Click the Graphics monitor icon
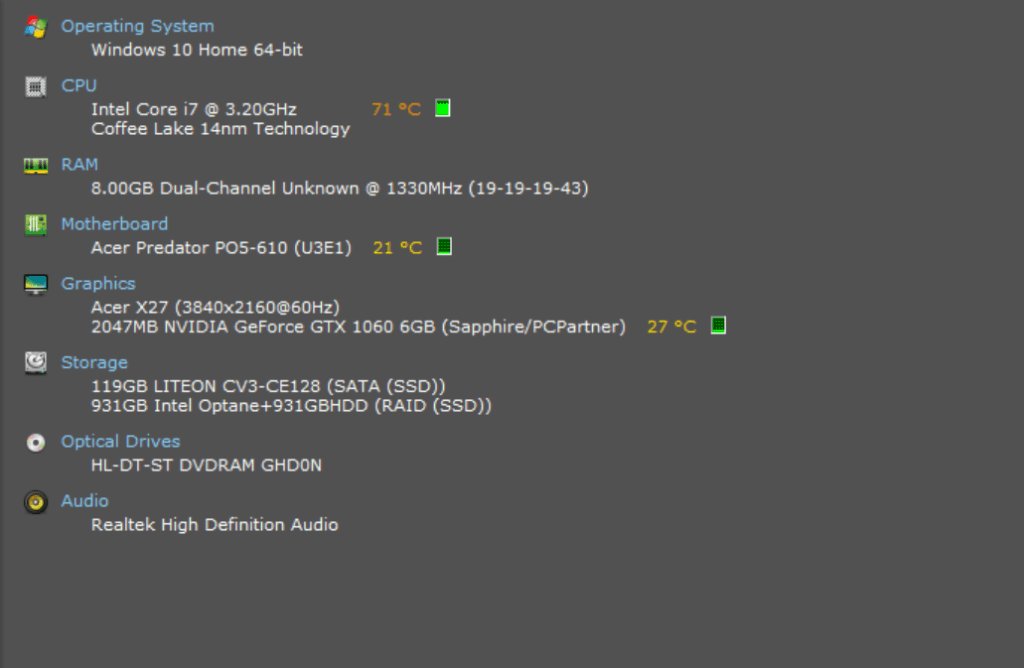The width and height of the screenshot is (1024, 668). [x=36, y=285]
